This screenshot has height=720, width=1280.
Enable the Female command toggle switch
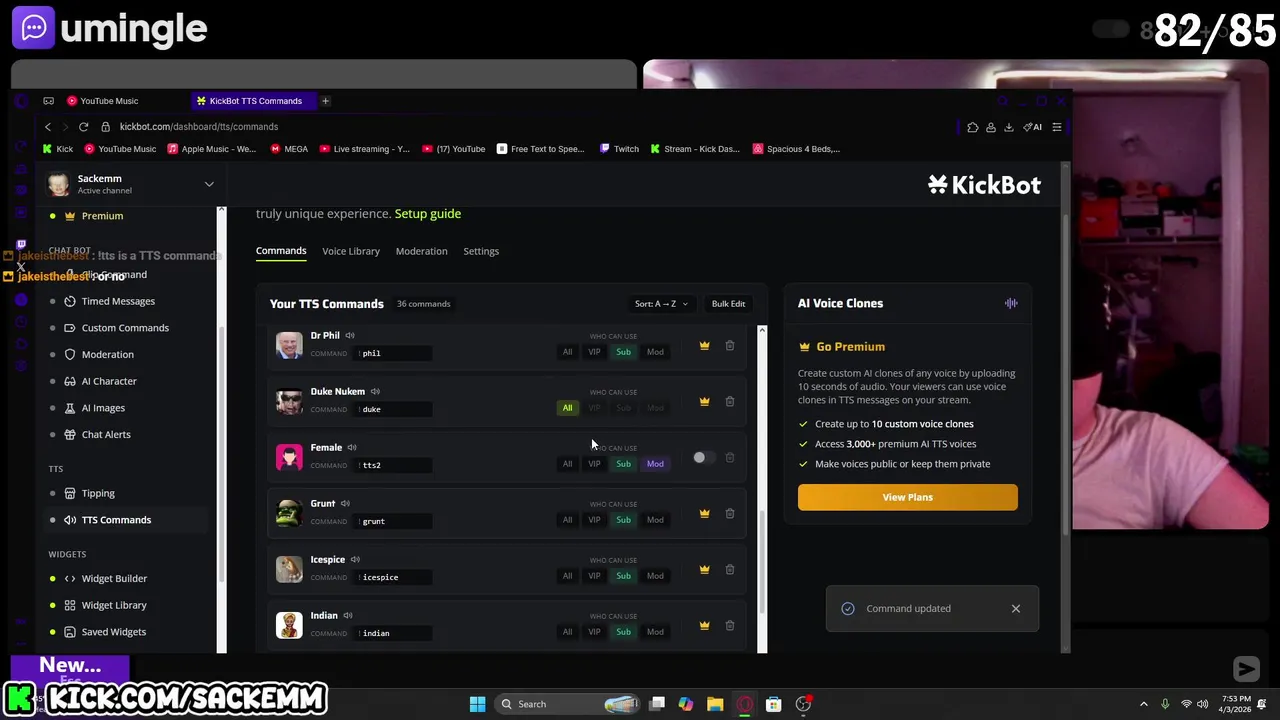(x=703, y=457)
